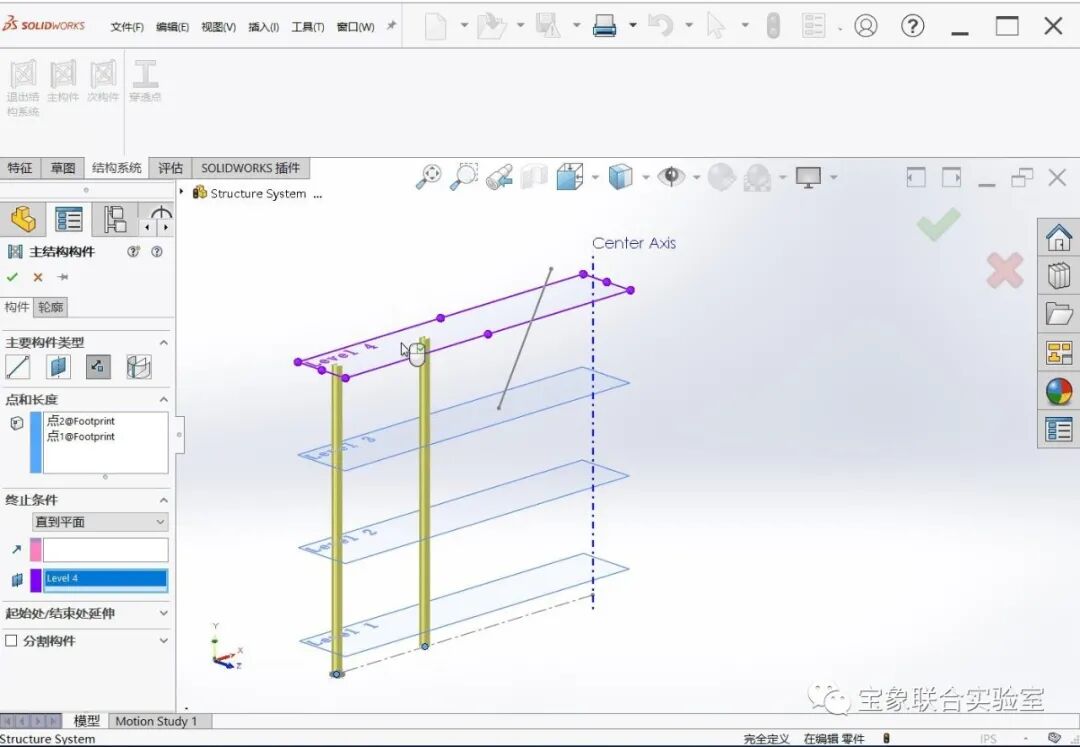Switch to the 草图 ribbon tab
Image resolution: width=1080 pixels, height=747 pixels.
(x=63, y=168)
